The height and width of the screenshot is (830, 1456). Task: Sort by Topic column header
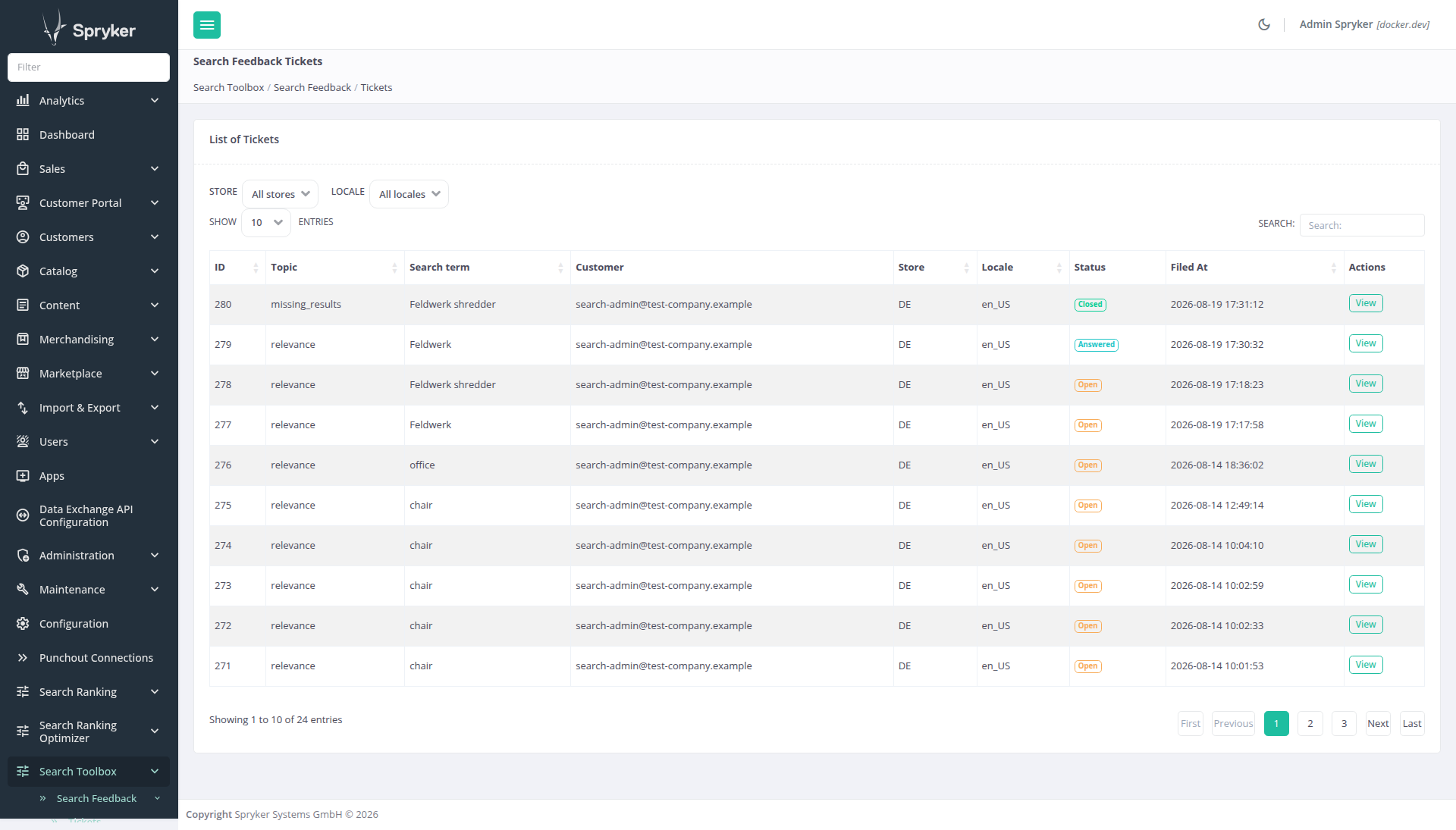pos(334,268)
